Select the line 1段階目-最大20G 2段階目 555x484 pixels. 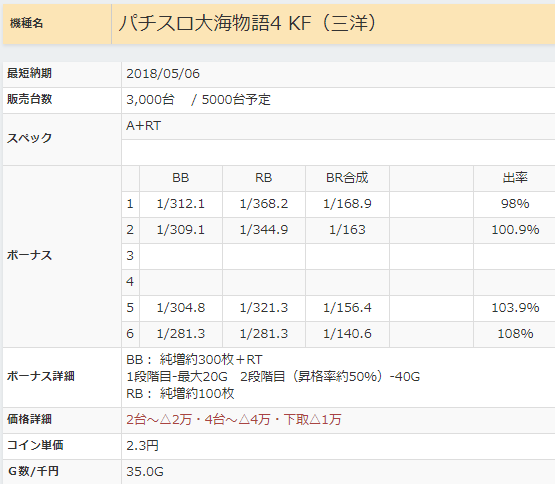tap(273, 376)
